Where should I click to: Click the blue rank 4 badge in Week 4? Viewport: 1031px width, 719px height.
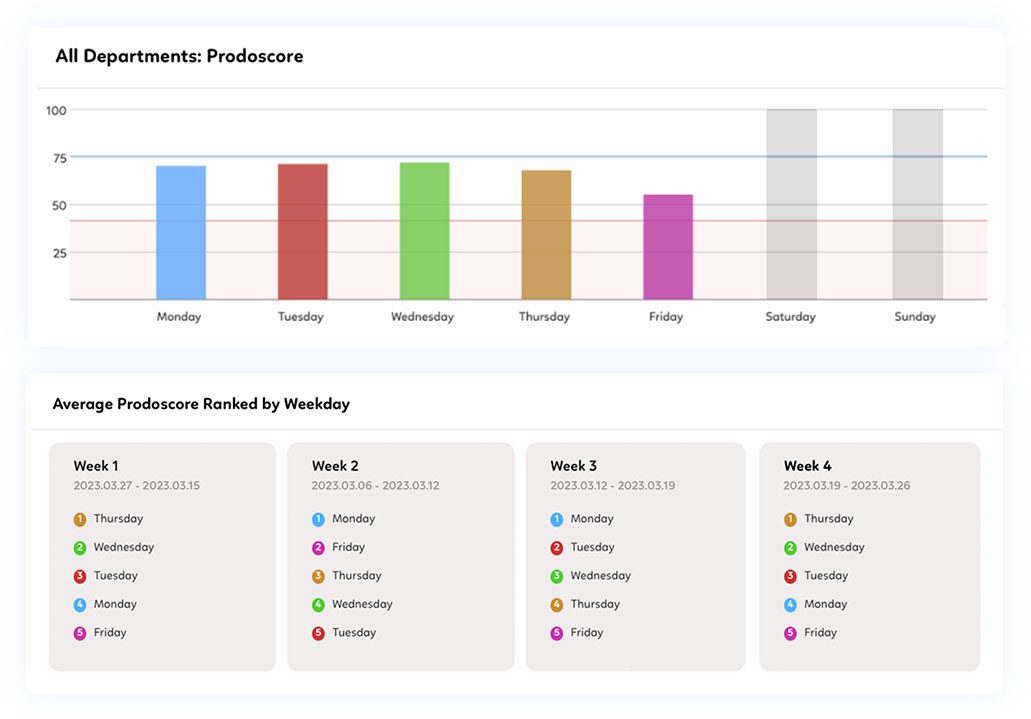pos(790,605)
